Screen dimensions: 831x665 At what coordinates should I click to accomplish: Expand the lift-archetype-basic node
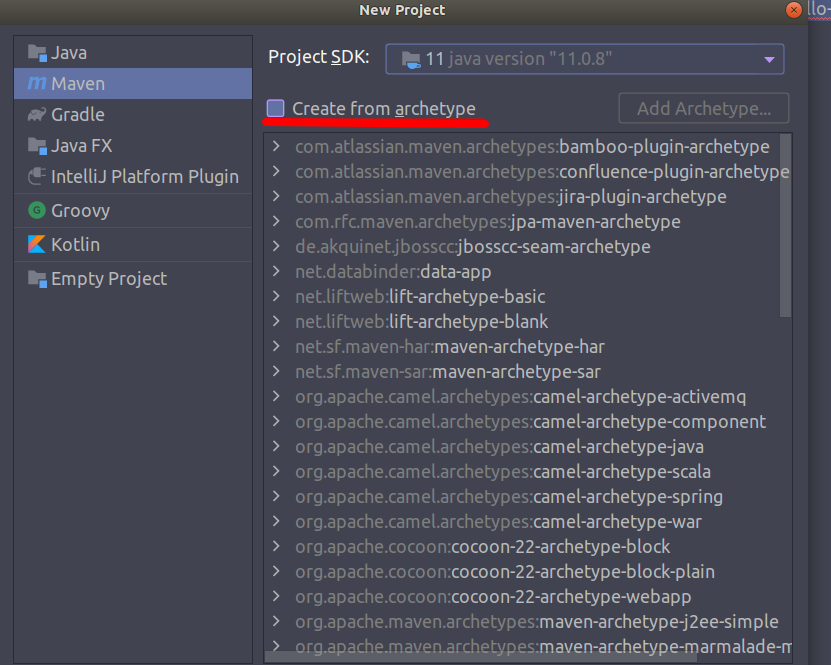(276, 296)
